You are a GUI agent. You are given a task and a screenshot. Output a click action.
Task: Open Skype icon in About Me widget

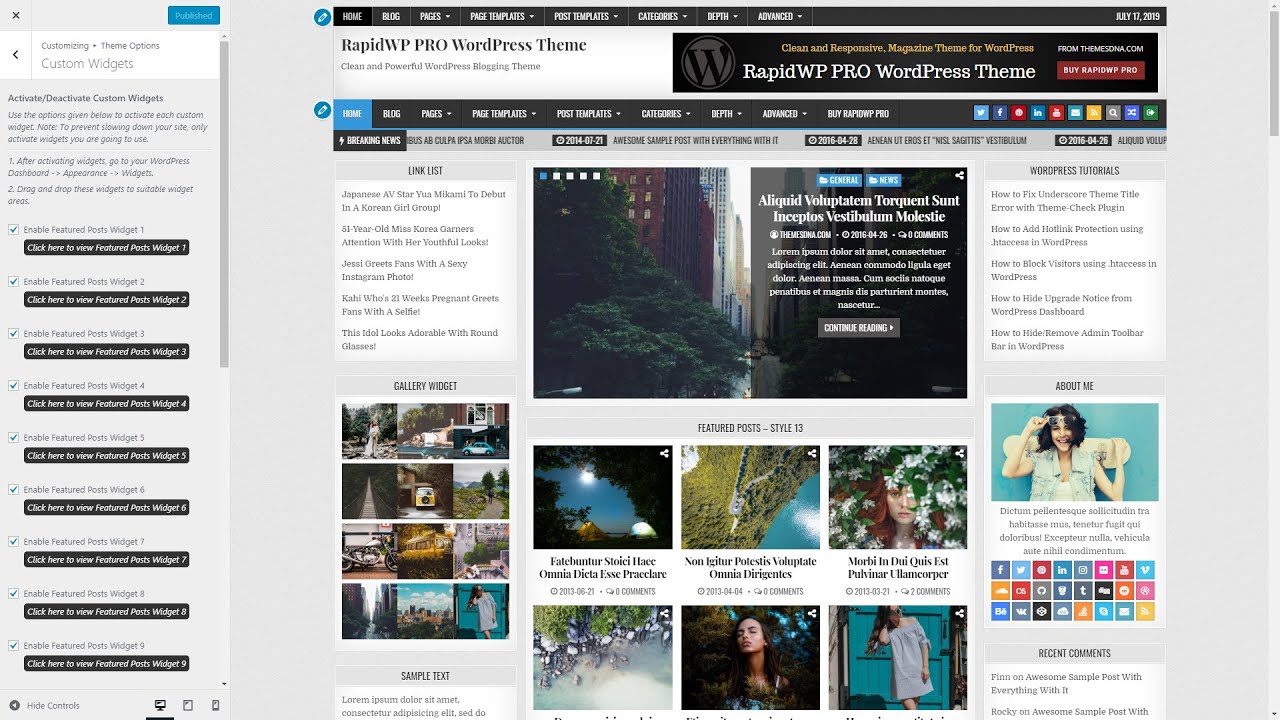tap(1104, 611)
